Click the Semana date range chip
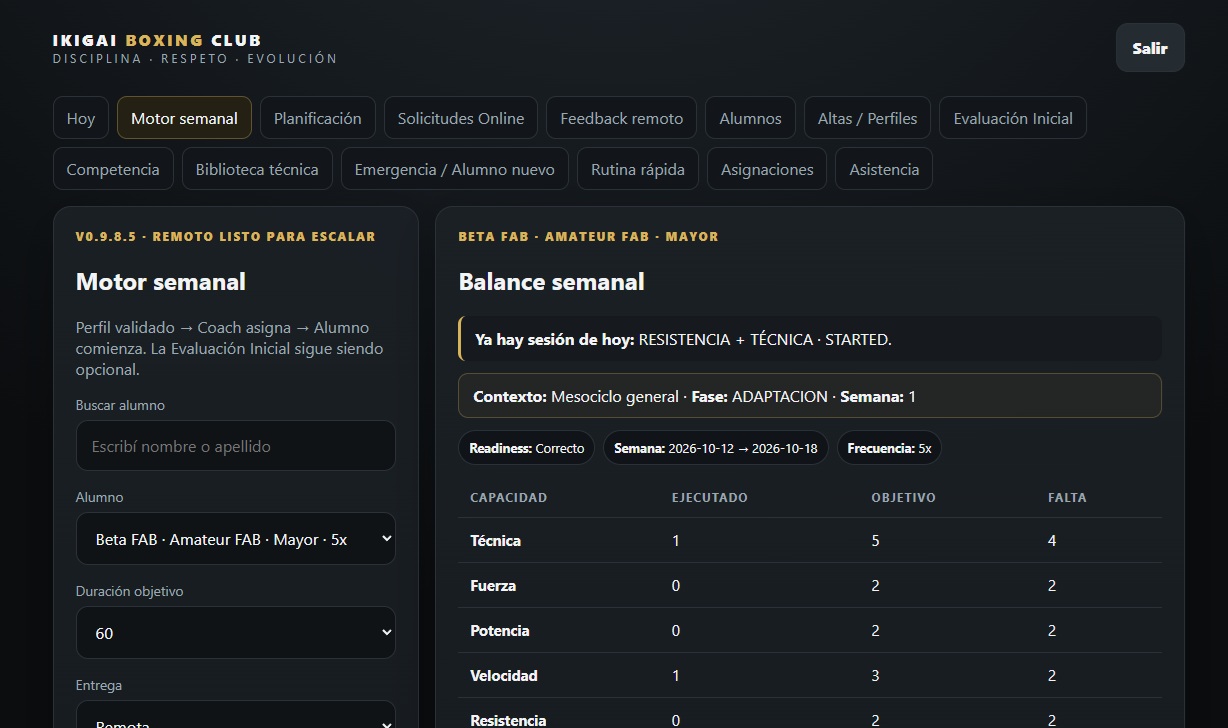1228x728 pixels. (x=716, y=448)
